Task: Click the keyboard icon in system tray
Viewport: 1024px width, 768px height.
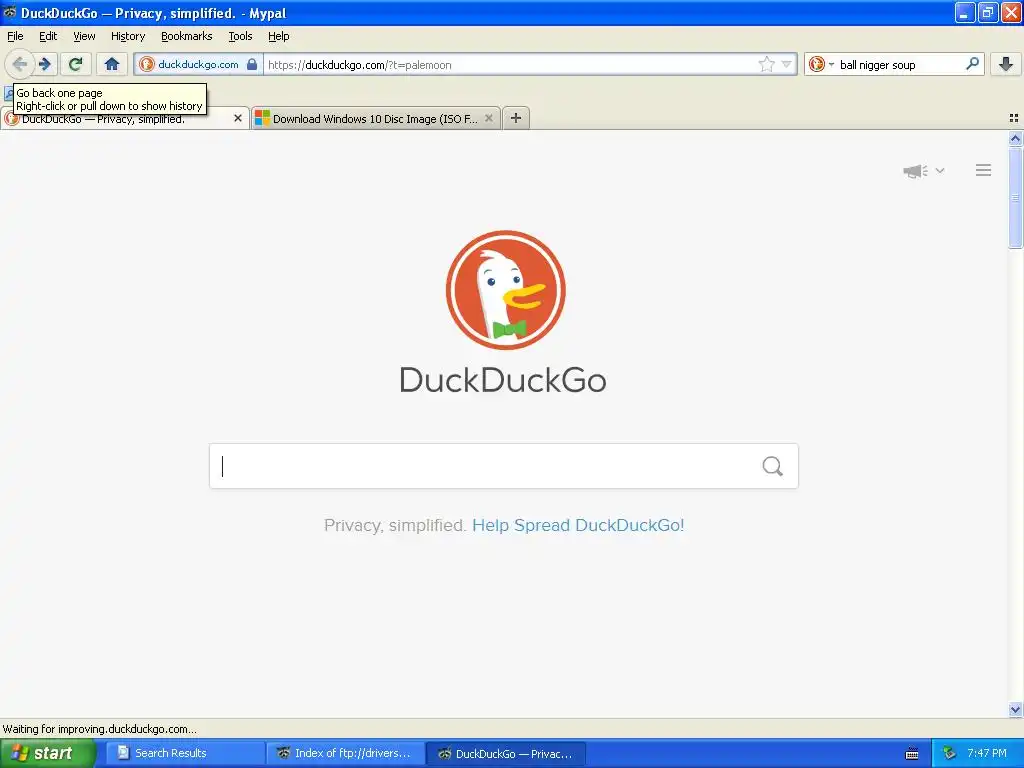Action: (912, 754)
